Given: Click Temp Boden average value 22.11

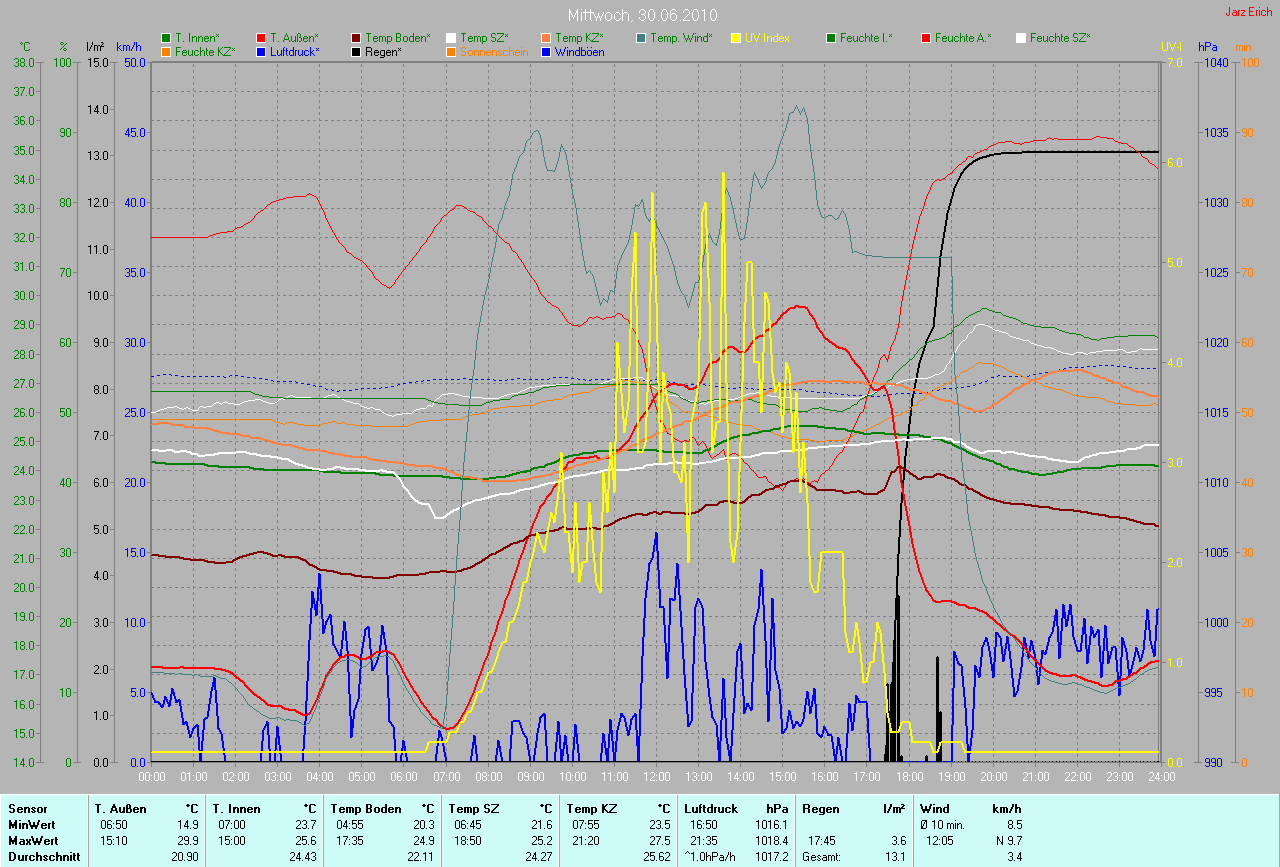Looking at the screenshot, I should point(419,857).
